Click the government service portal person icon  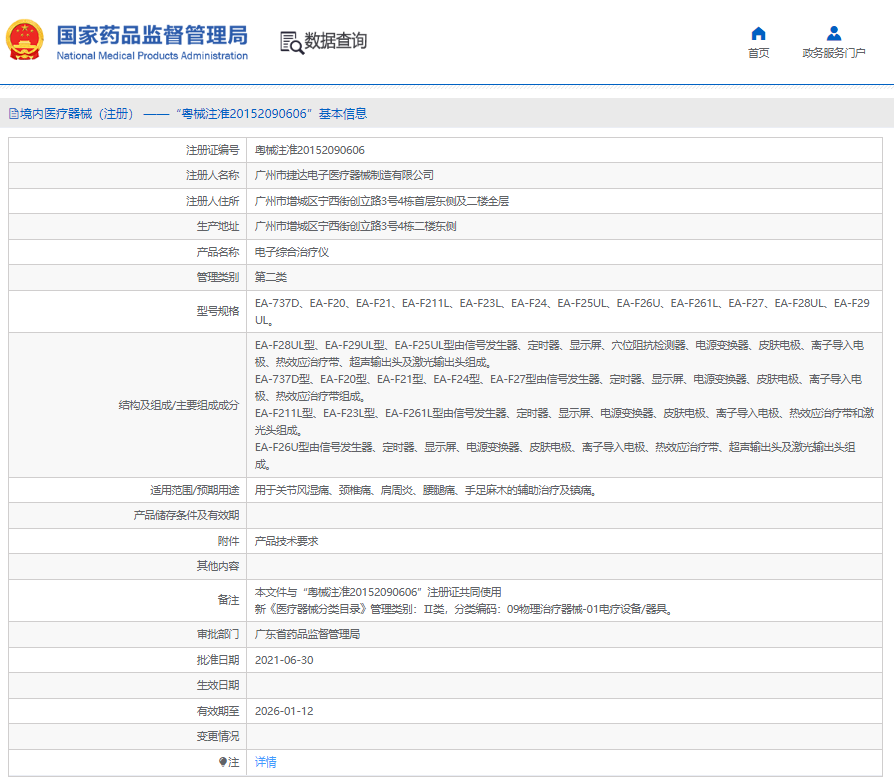(x=833, y=33)
